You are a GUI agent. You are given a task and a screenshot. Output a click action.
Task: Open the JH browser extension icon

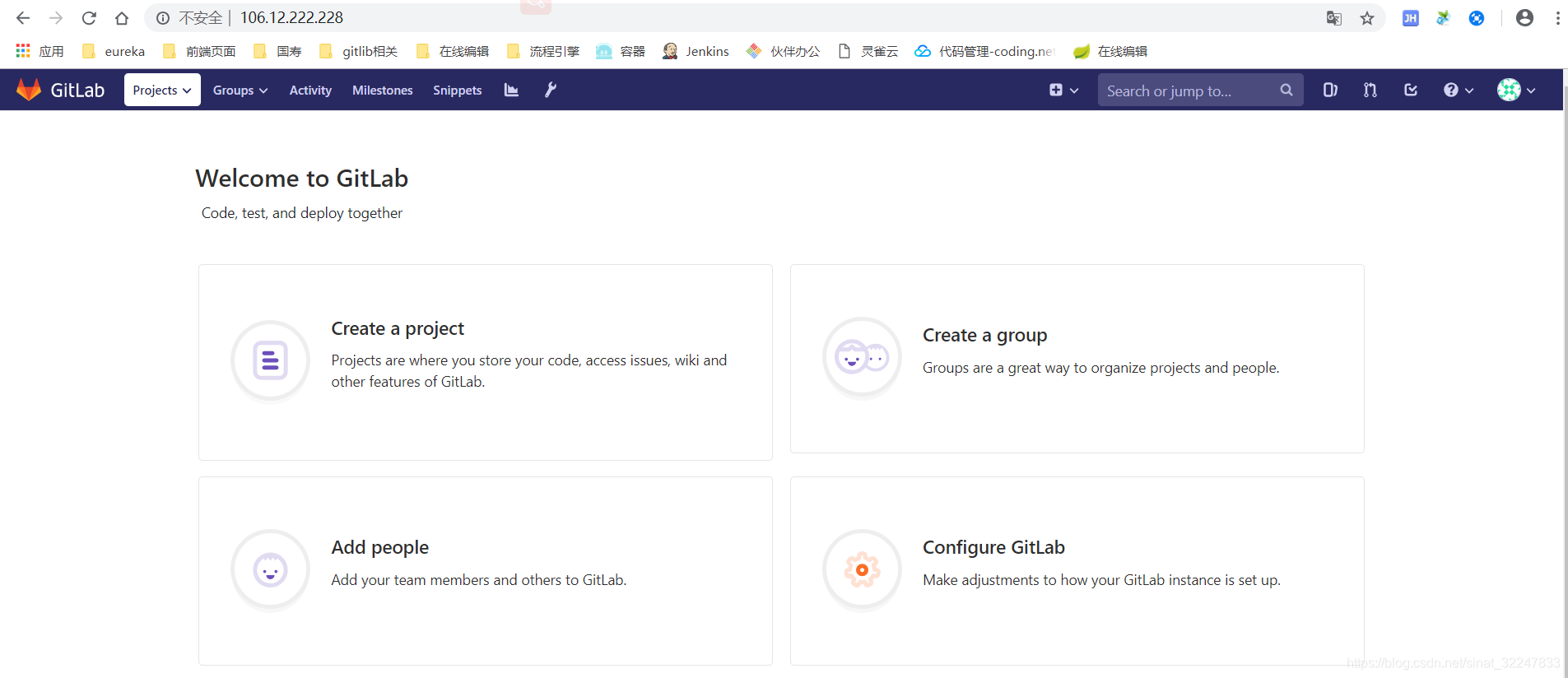[1411, 18]
